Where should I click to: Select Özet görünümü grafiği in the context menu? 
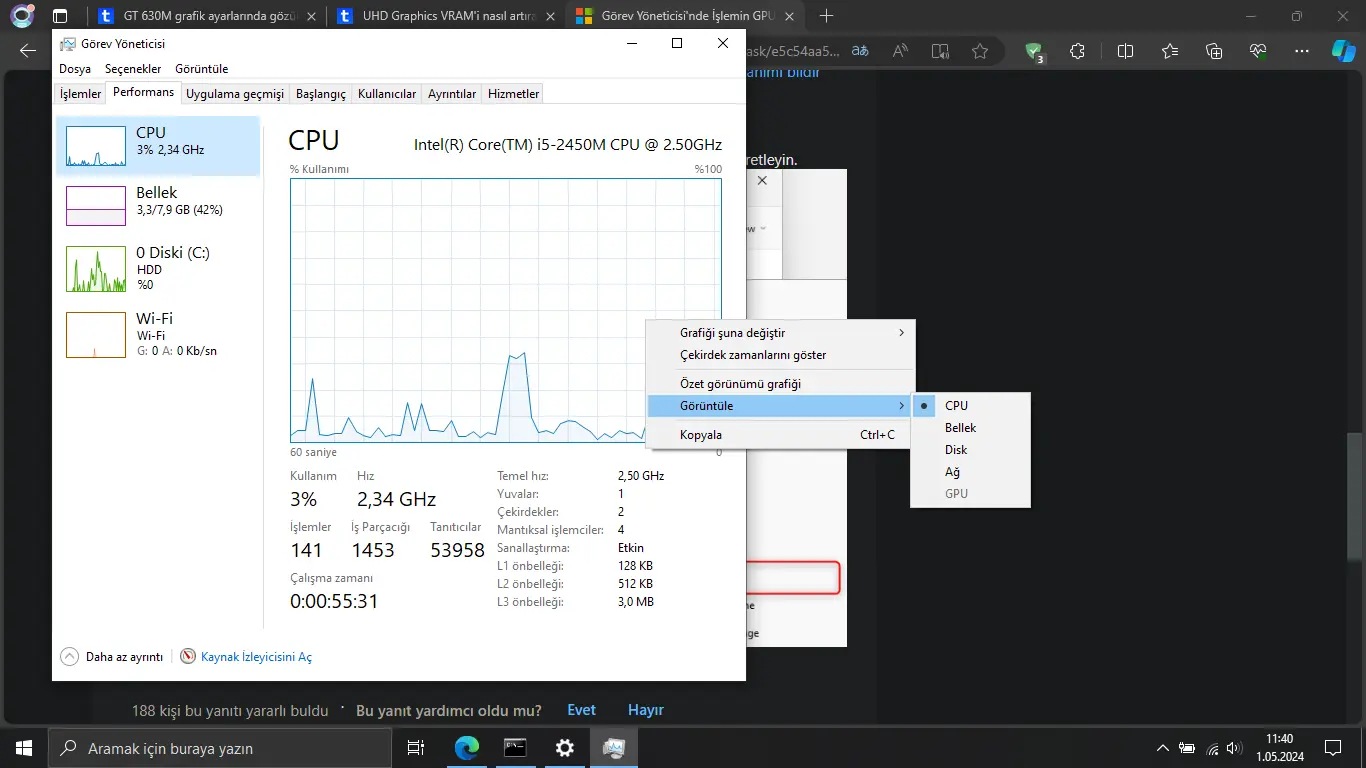coord(780,384)
